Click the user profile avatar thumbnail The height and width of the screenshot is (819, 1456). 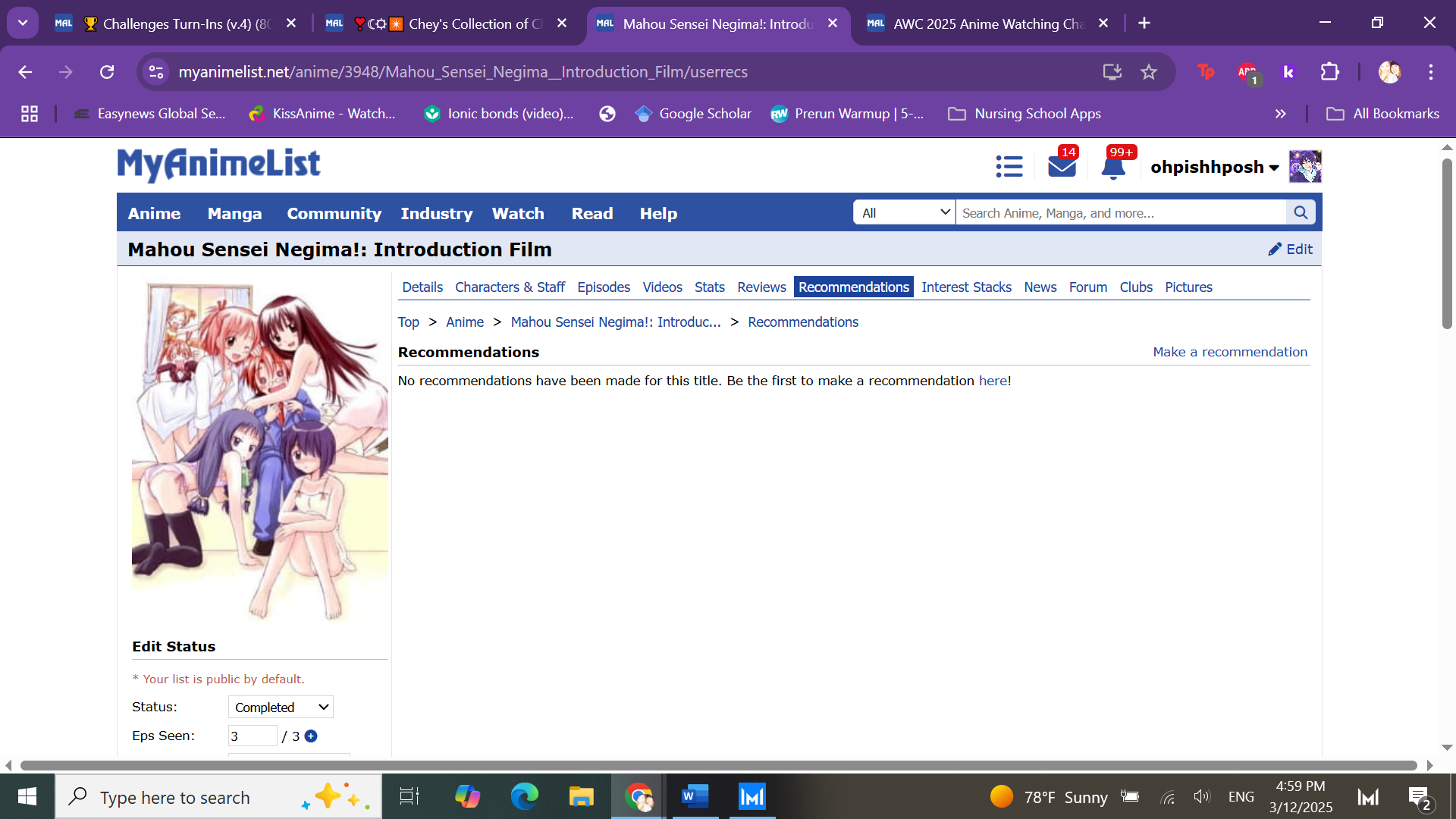(1305, 167)
